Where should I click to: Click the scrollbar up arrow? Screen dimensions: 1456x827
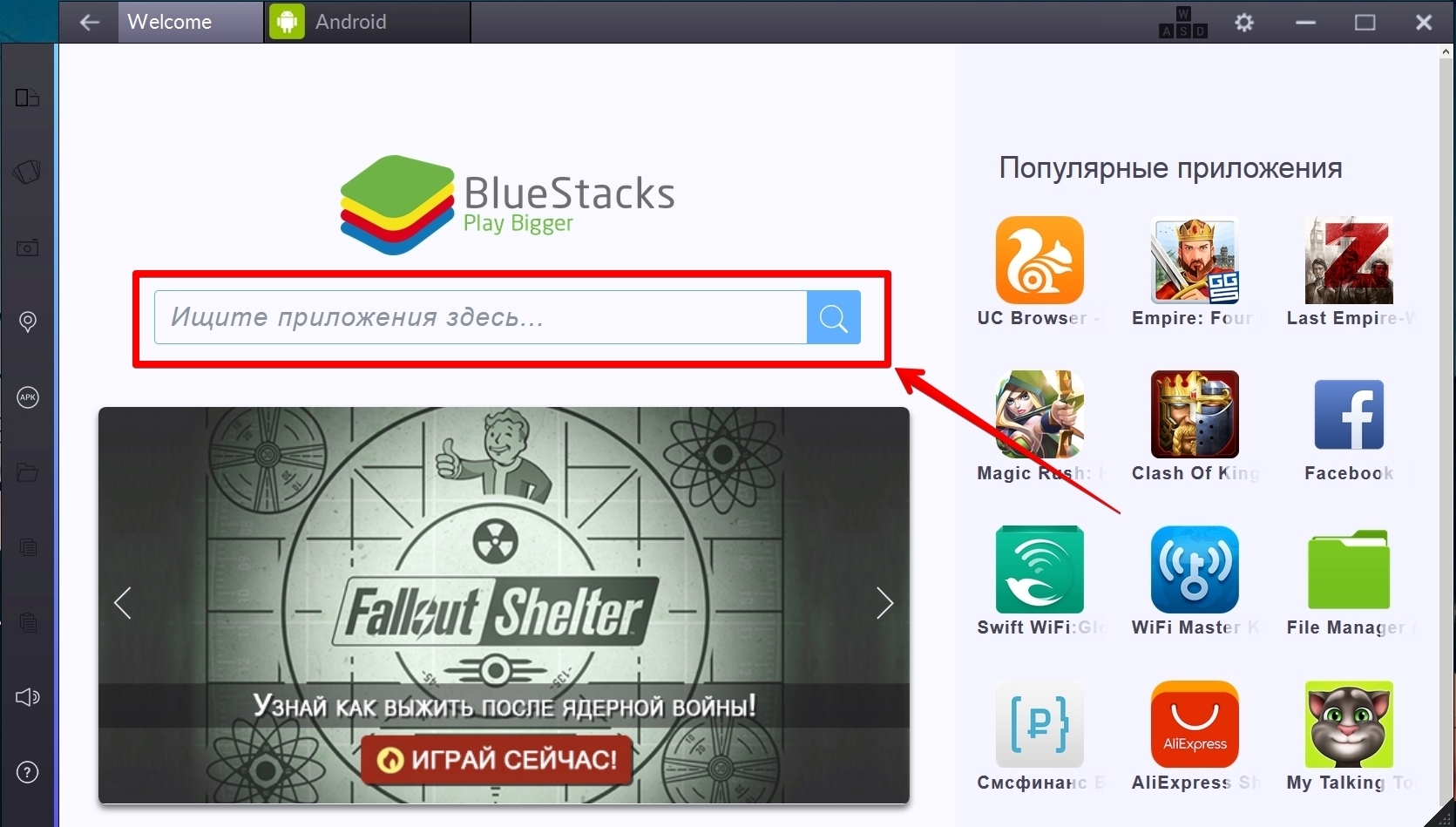(1446, 52)
